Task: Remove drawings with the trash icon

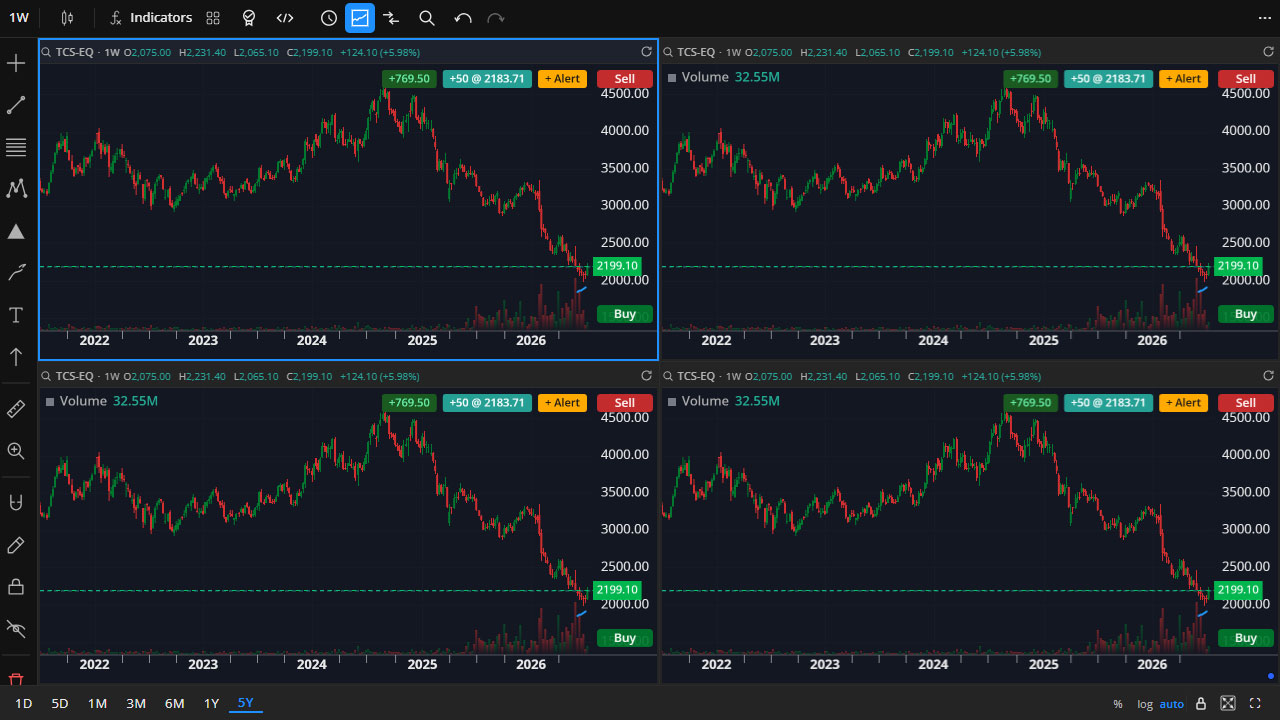Action: click(16, 679)
